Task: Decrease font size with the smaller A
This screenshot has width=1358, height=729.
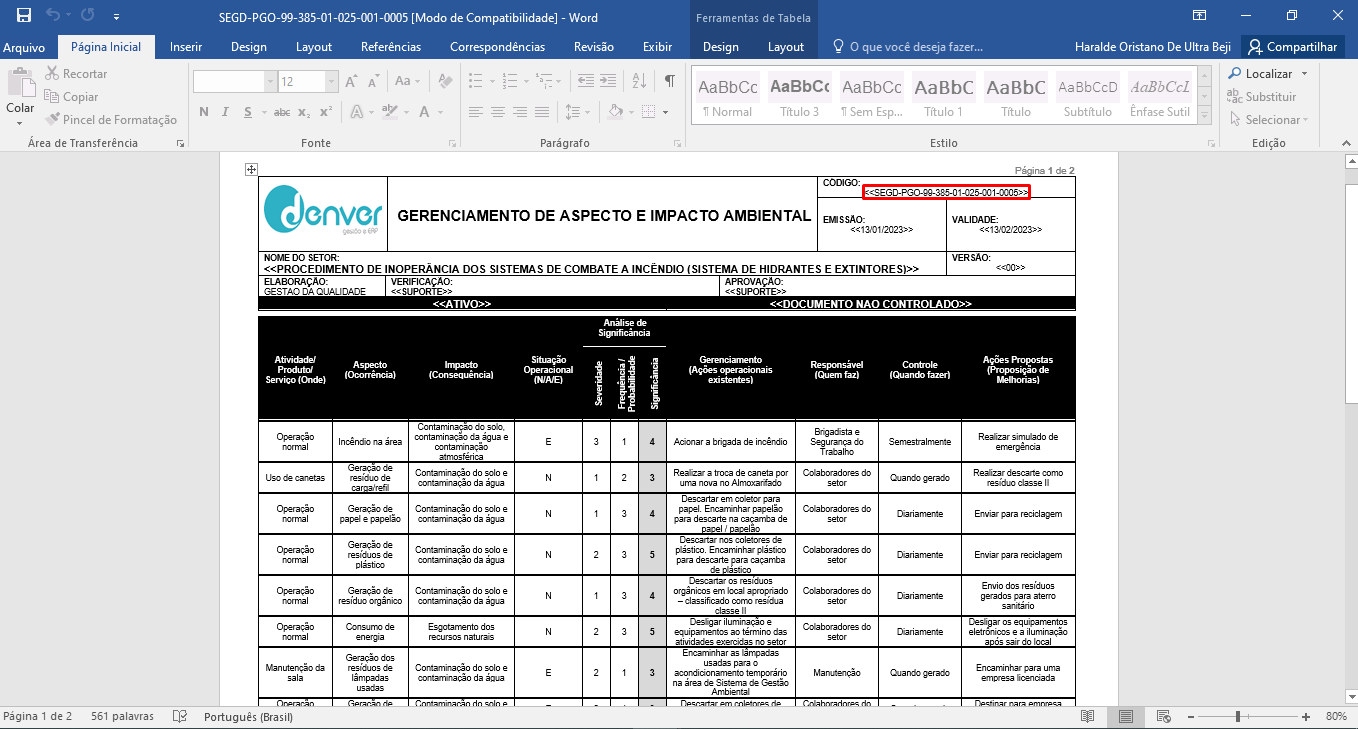Action: click(x=372, y=81)
